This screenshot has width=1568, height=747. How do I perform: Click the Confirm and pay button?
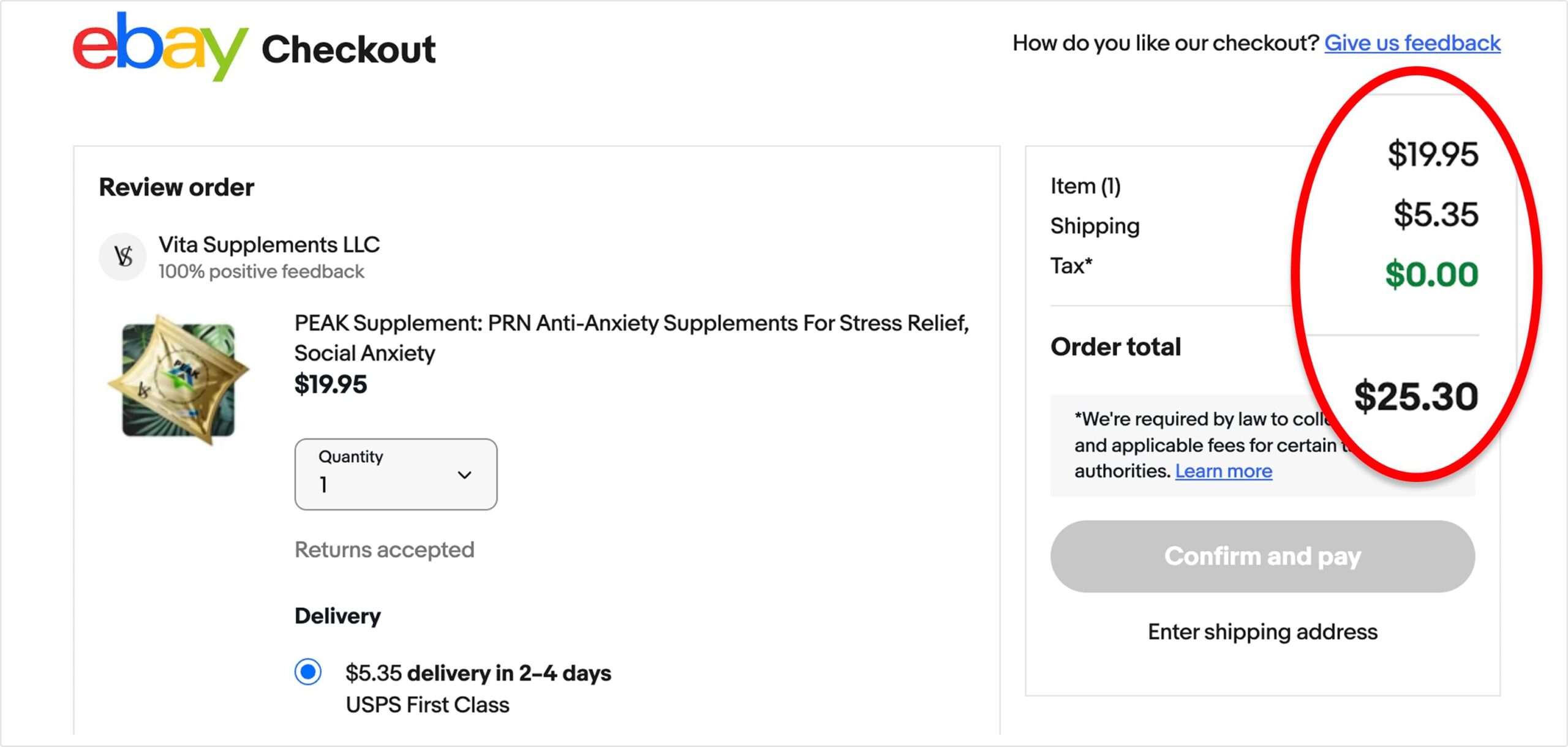click(1262, 556)
